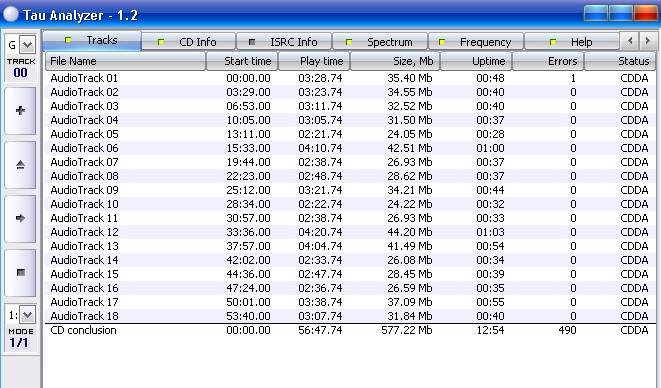The image size is (661, 388).
Task: Select the AudioTrack 01 row
Action: coord(350,78)
